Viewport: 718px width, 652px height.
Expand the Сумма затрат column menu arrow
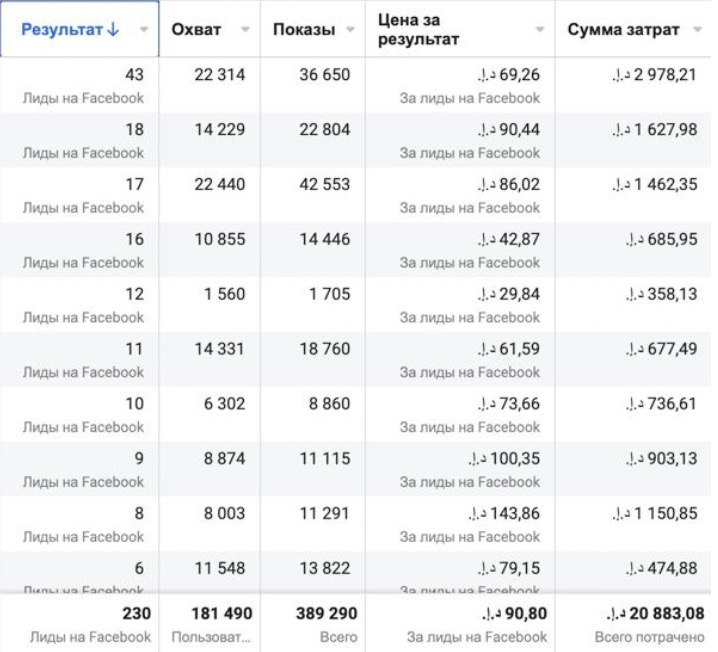(699, 30)
